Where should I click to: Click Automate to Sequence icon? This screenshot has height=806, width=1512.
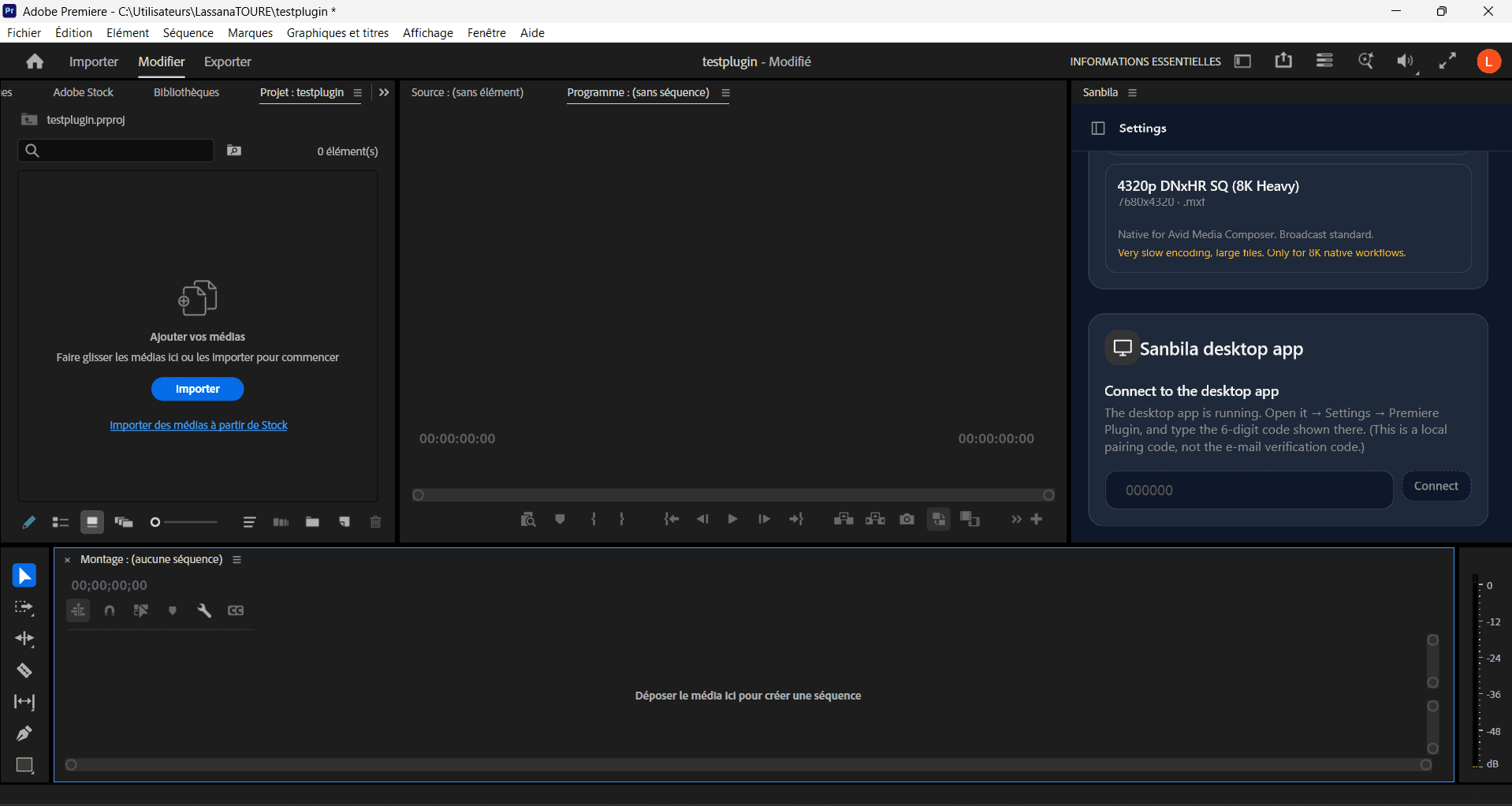pos(281,522)
